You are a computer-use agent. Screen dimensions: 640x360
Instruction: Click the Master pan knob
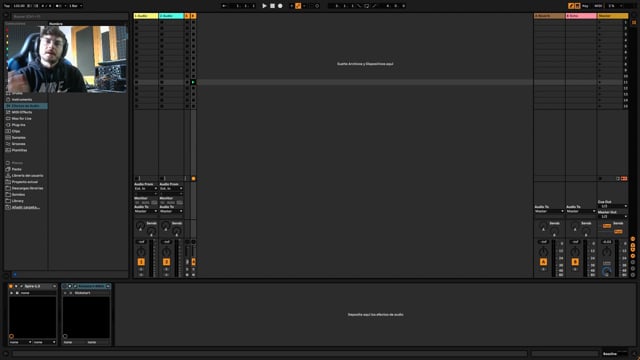coord(607,252)
